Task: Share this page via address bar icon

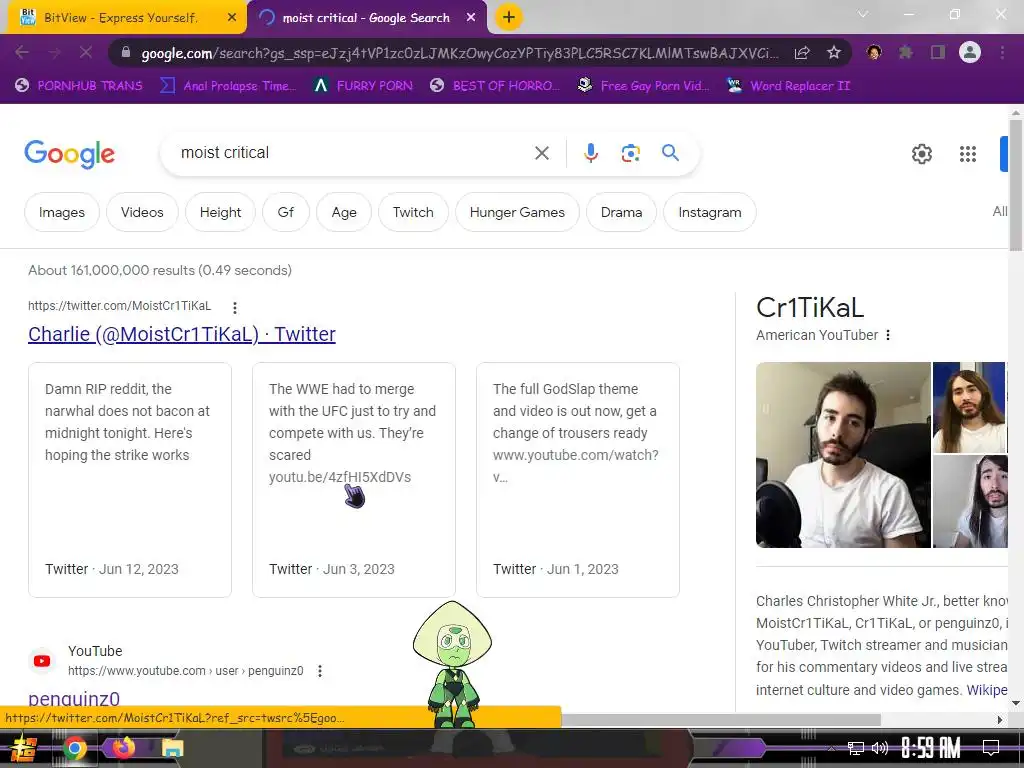Action: pos(802,53)
